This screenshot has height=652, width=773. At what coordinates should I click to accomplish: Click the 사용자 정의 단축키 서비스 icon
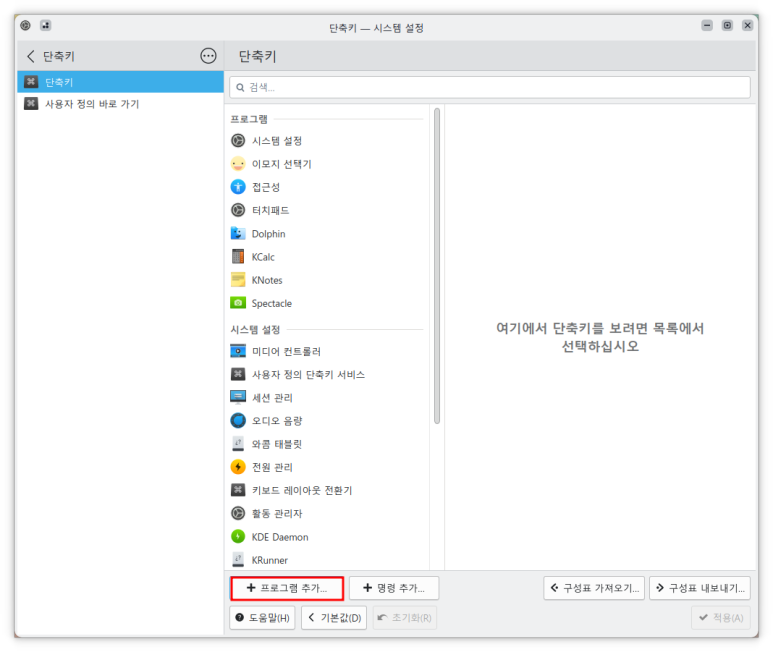coord(238,374)
